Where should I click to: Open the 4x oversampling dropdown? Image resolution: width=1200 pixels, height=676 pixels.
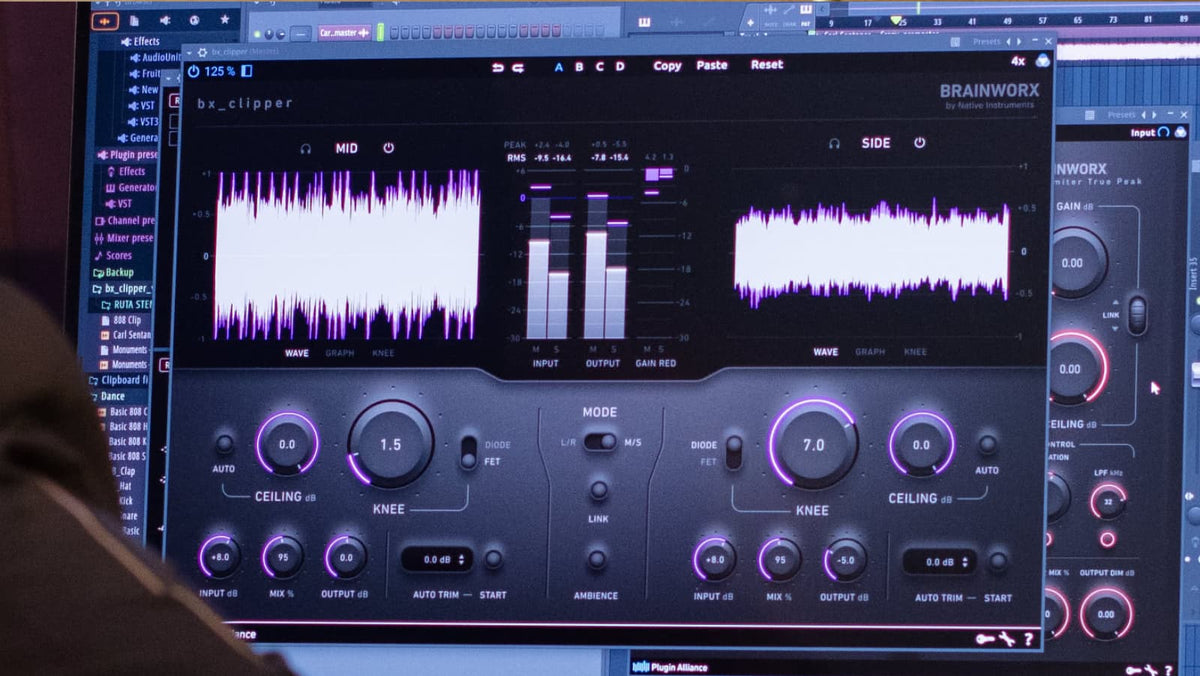[1018, 61]
